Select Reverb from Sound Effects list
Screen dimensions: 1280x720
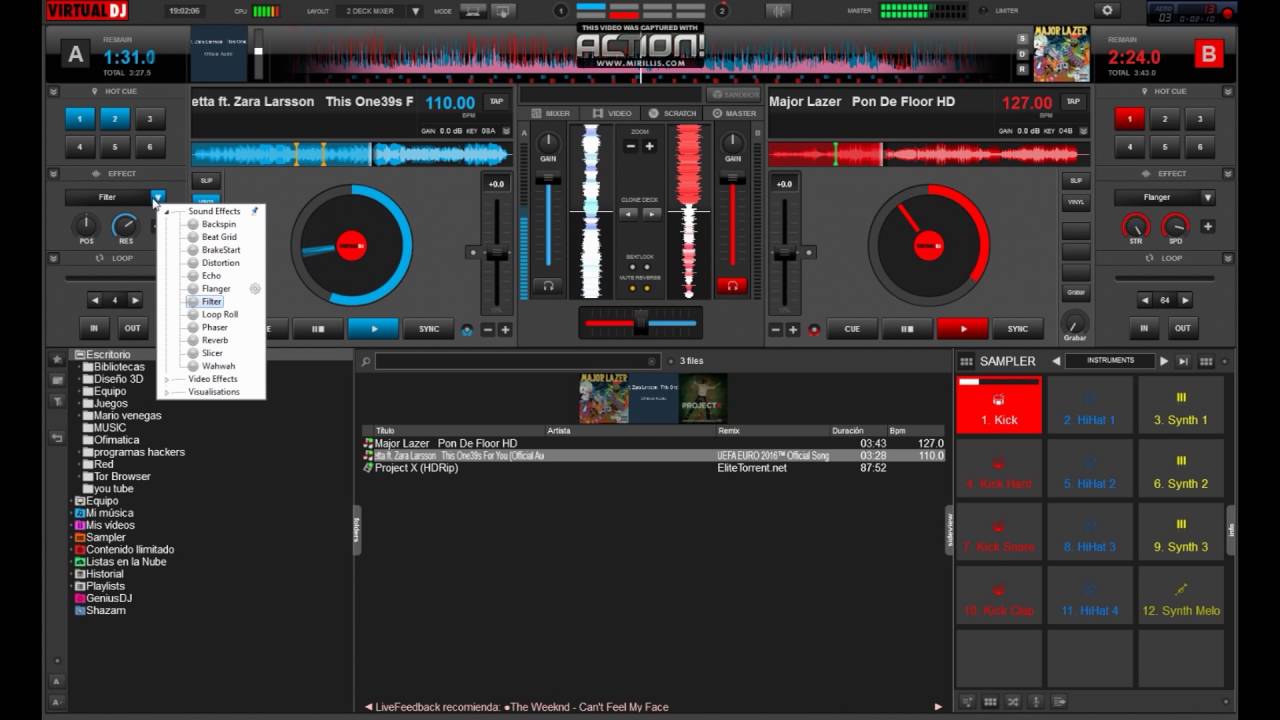click(215, 340)
